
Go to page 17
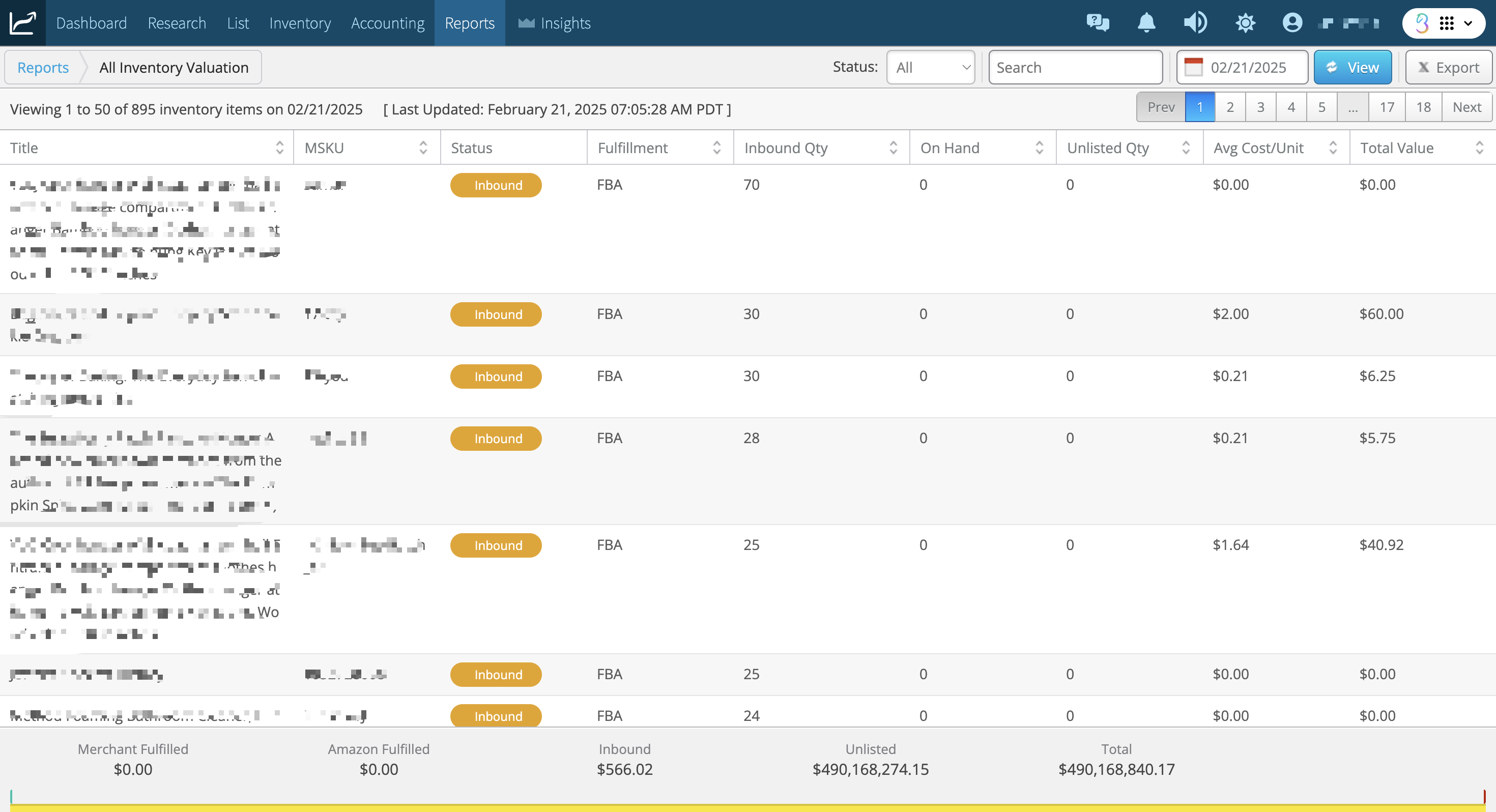coord(1387,107)
